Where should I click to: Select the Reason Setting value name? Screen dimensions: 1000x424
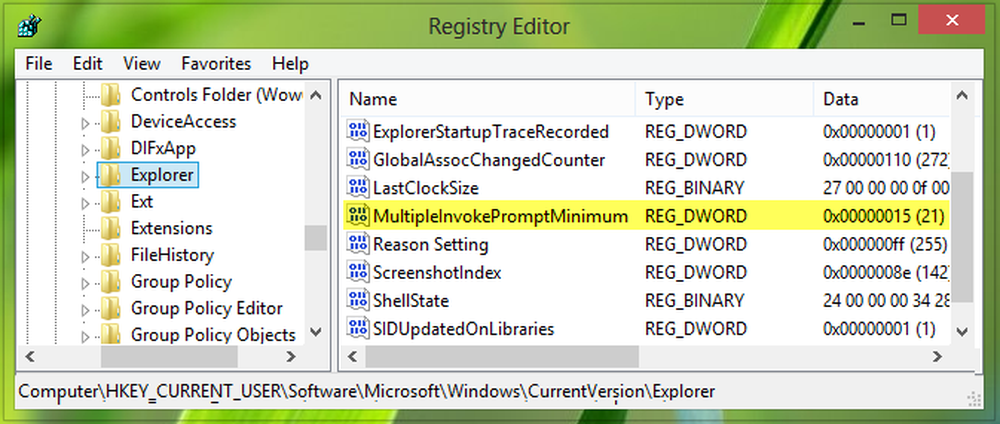[x=431, y=244]
